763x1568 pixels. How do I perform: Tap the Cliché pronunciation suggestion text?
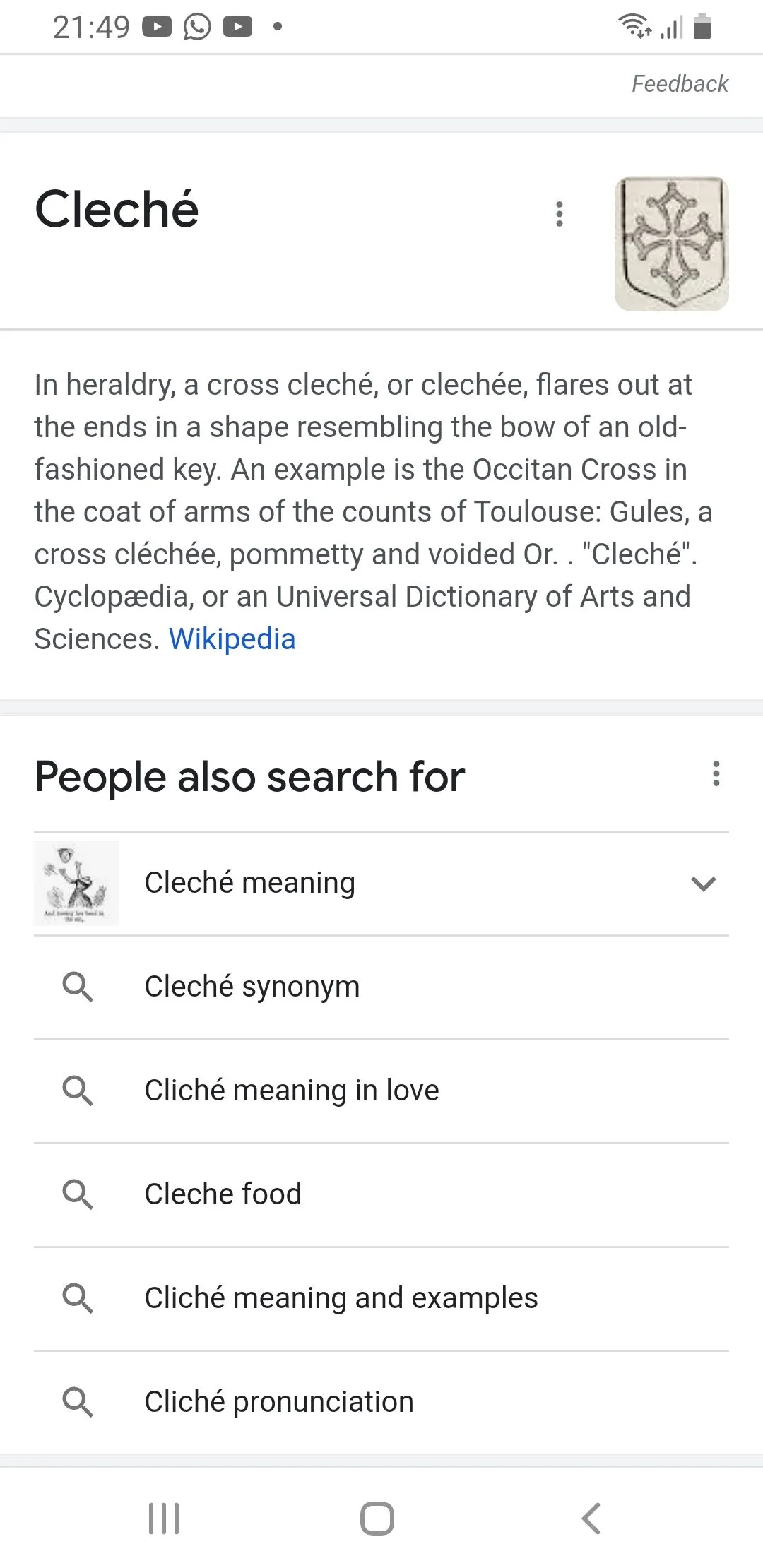(x=278, y=1402)
